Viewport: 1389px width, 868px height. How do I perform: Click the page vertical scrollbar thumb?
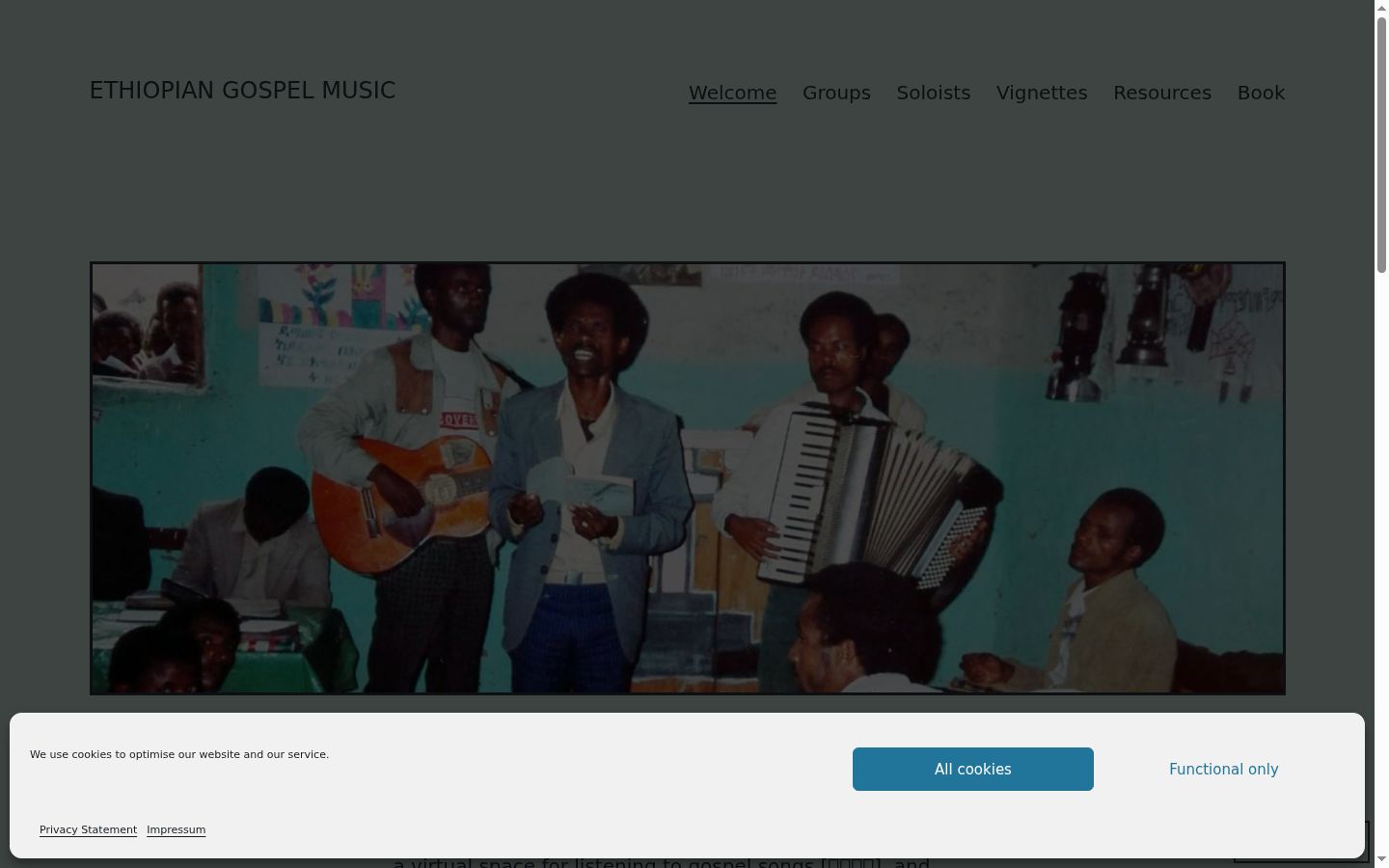point(1381,145)
